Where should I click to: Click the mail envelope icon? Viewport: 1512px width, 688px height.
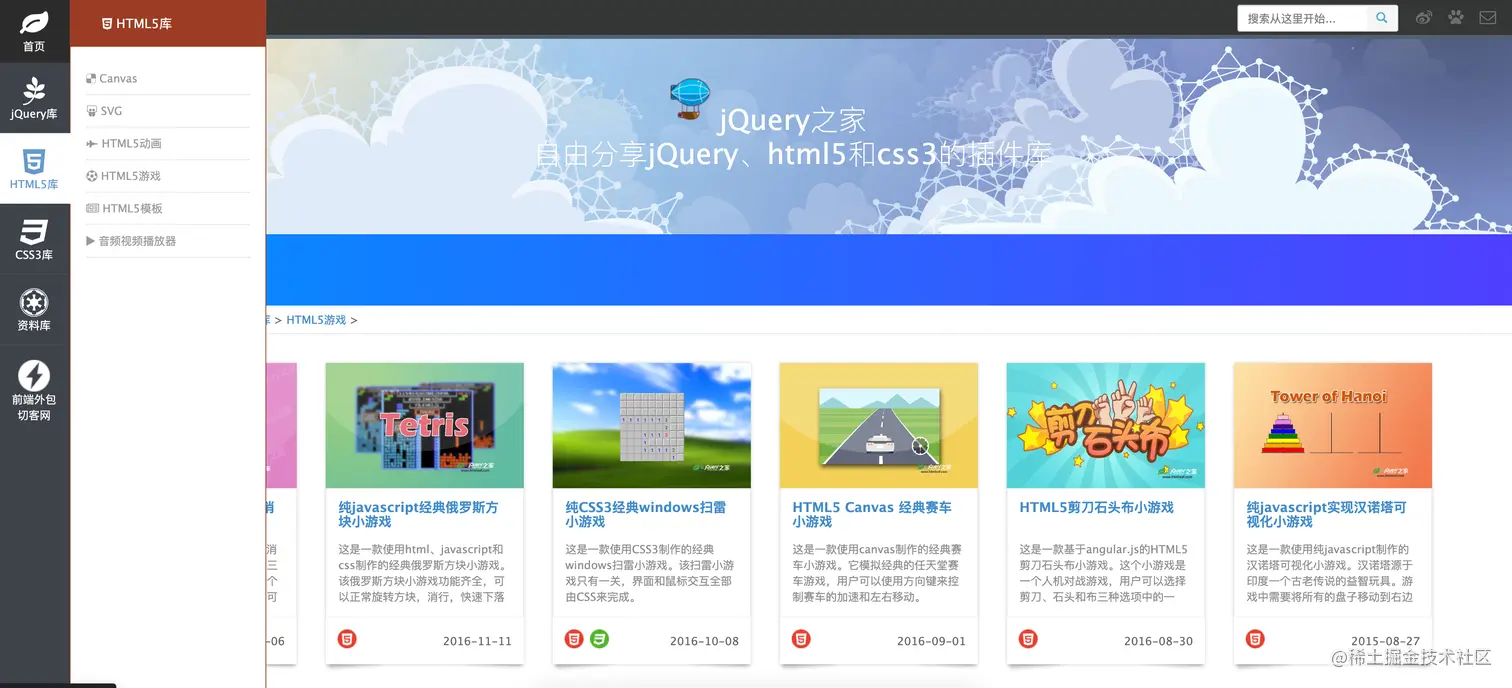[1488, 18]
